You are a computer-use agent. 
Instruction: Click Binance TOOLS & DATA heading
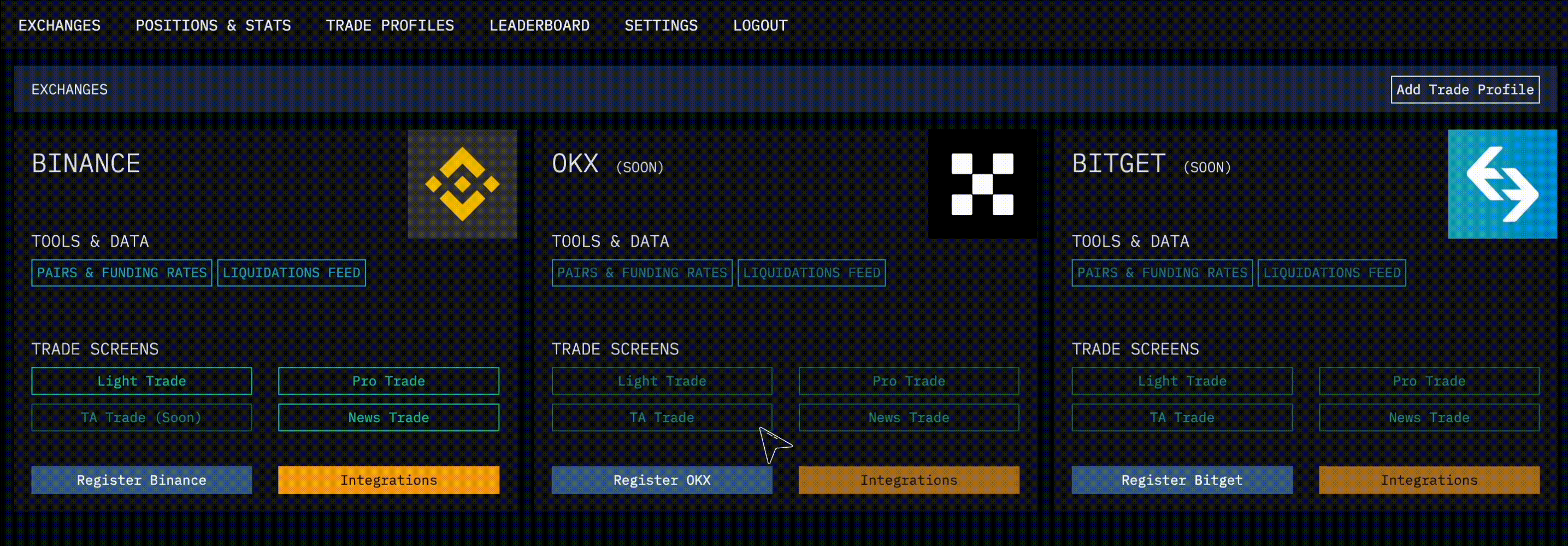[90, 241]
